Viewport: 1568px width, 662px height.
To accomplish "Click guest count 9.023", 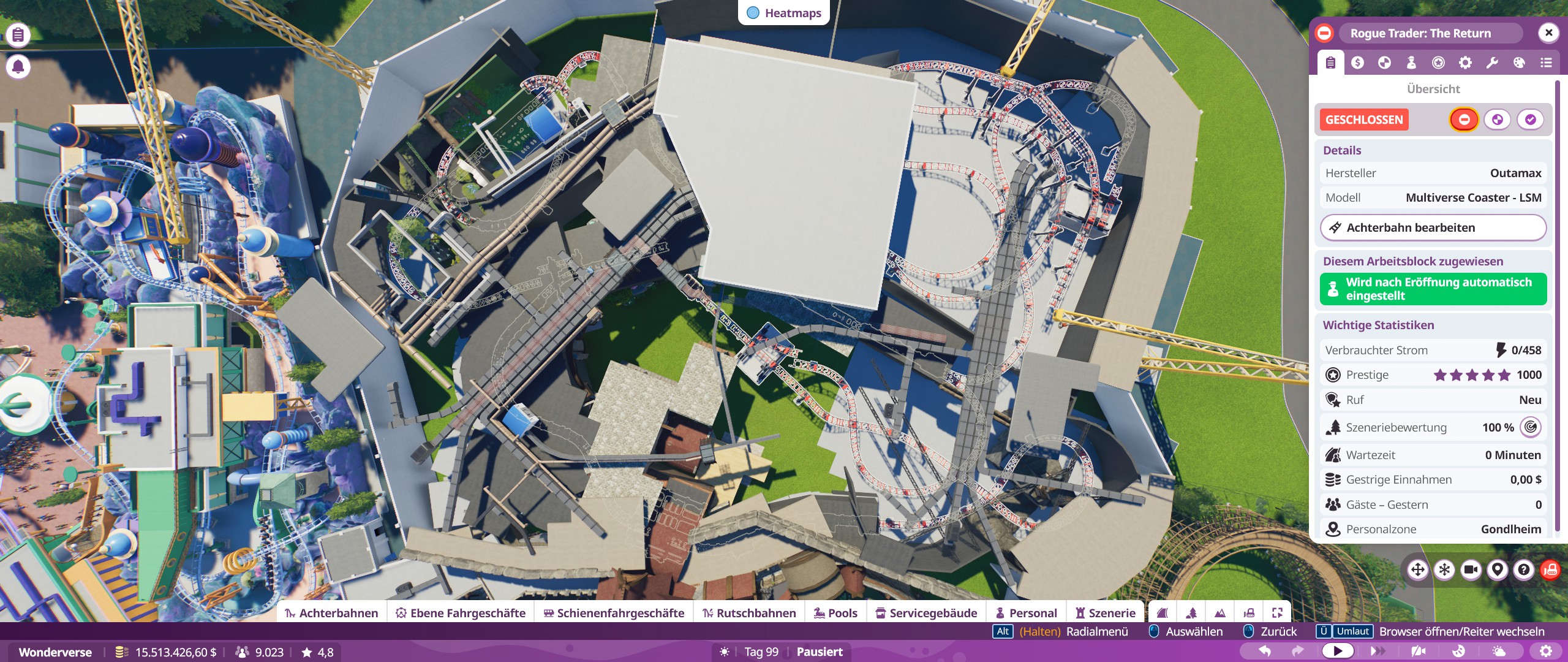I will (260, 652).
